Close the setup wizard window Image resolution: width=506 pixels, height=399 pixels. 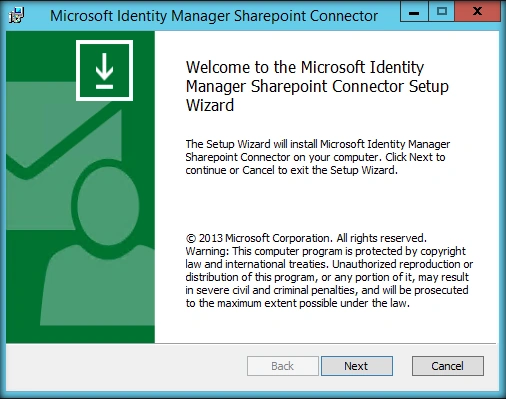pyautogui.click(x=477, y=12)
